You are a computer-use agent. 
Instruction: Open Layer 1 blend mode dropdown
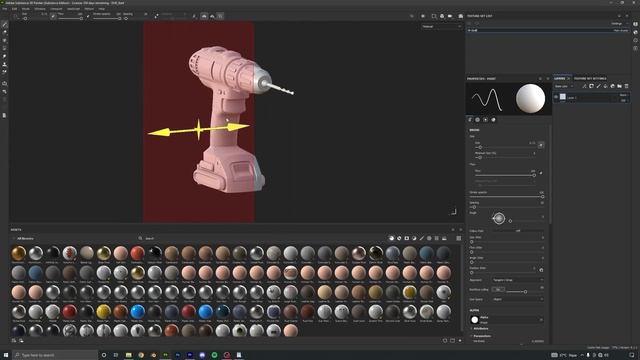coord(624,95)
